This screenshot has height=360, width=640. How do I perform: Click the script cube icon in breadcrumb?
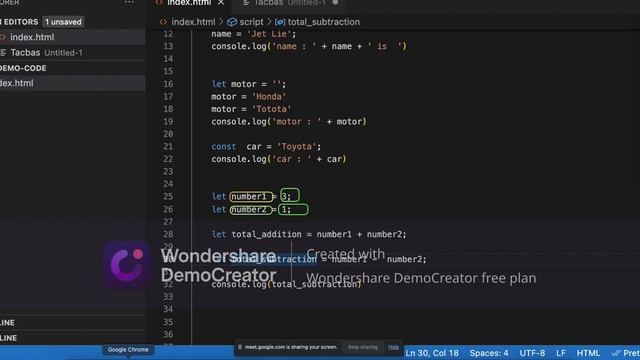pyautogui.click(x=232, y=22)
